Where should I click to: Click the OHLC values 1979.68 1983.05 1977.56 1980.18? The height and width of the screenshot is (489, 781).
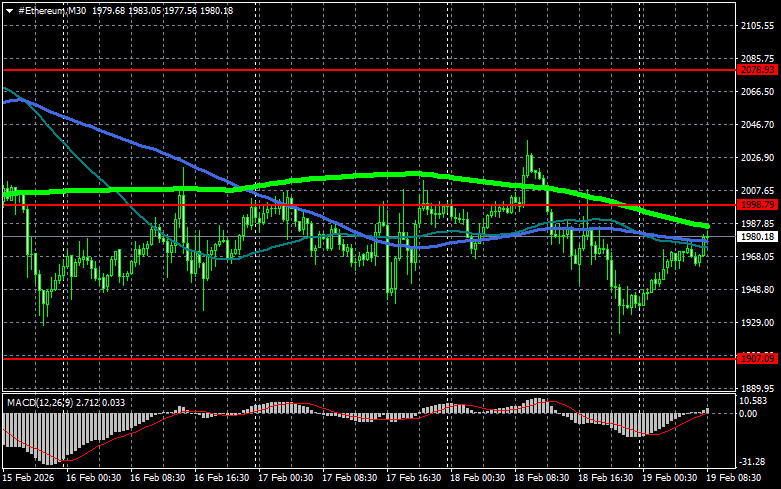(x=162, y=10)
